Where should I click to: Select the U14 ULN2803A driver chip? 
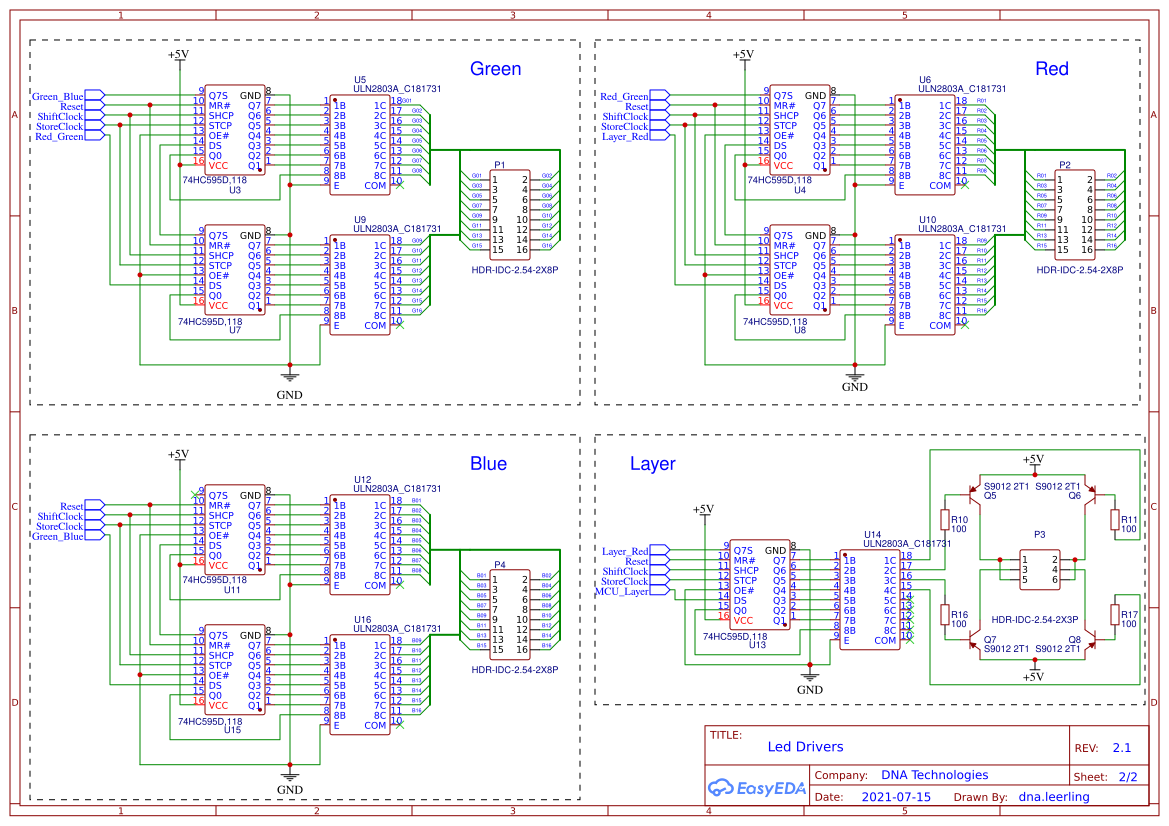tap(868, 599)
